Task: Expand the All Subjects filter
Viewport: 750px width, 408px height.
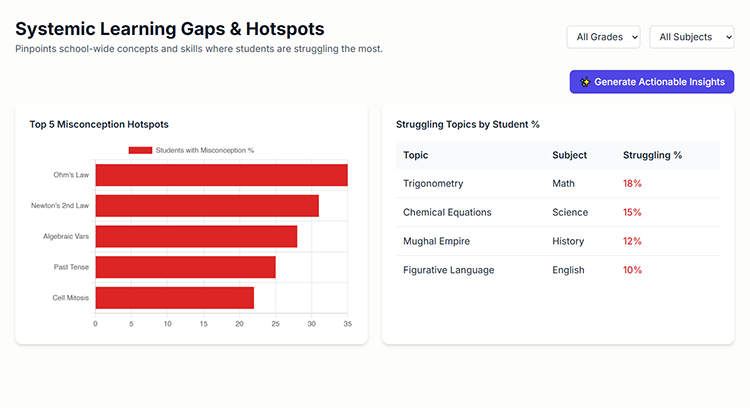Action: pos(691,37)
